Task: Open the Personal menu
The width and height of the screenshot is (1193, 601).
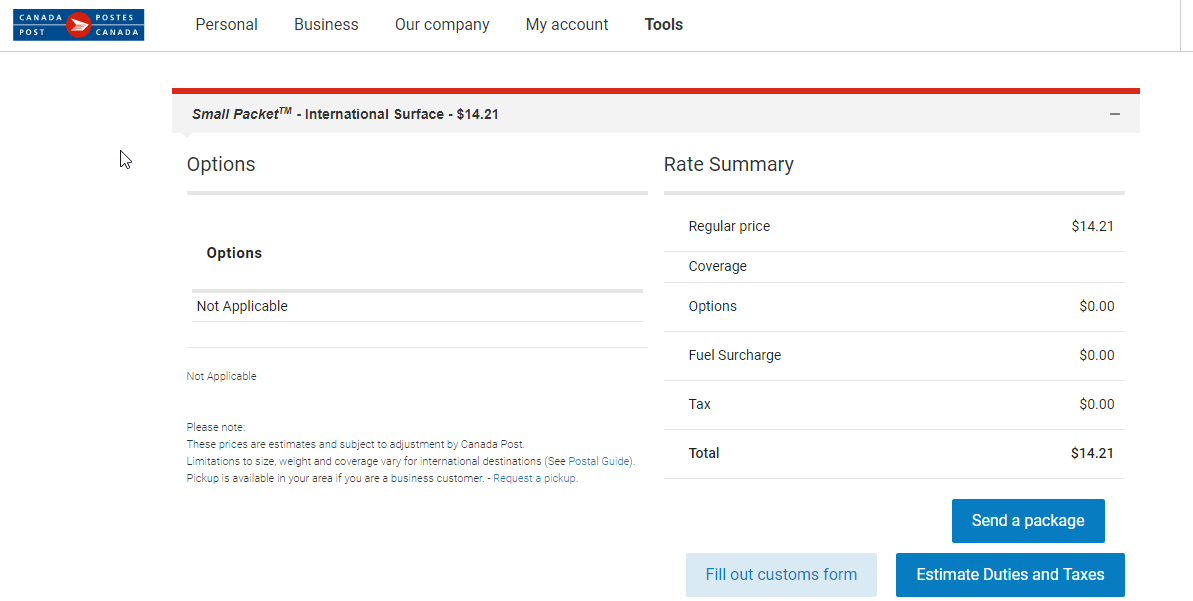Action: point(227,24)
